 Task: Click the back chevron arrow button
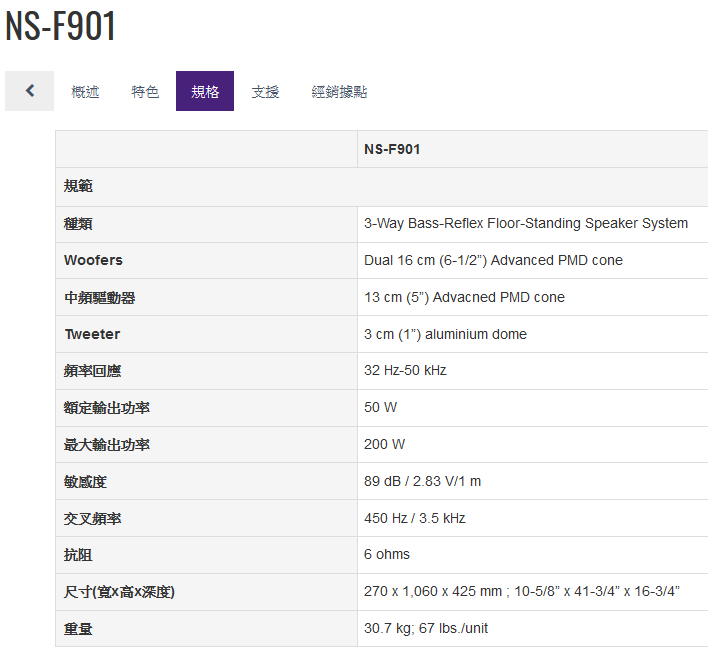[29, 91]
